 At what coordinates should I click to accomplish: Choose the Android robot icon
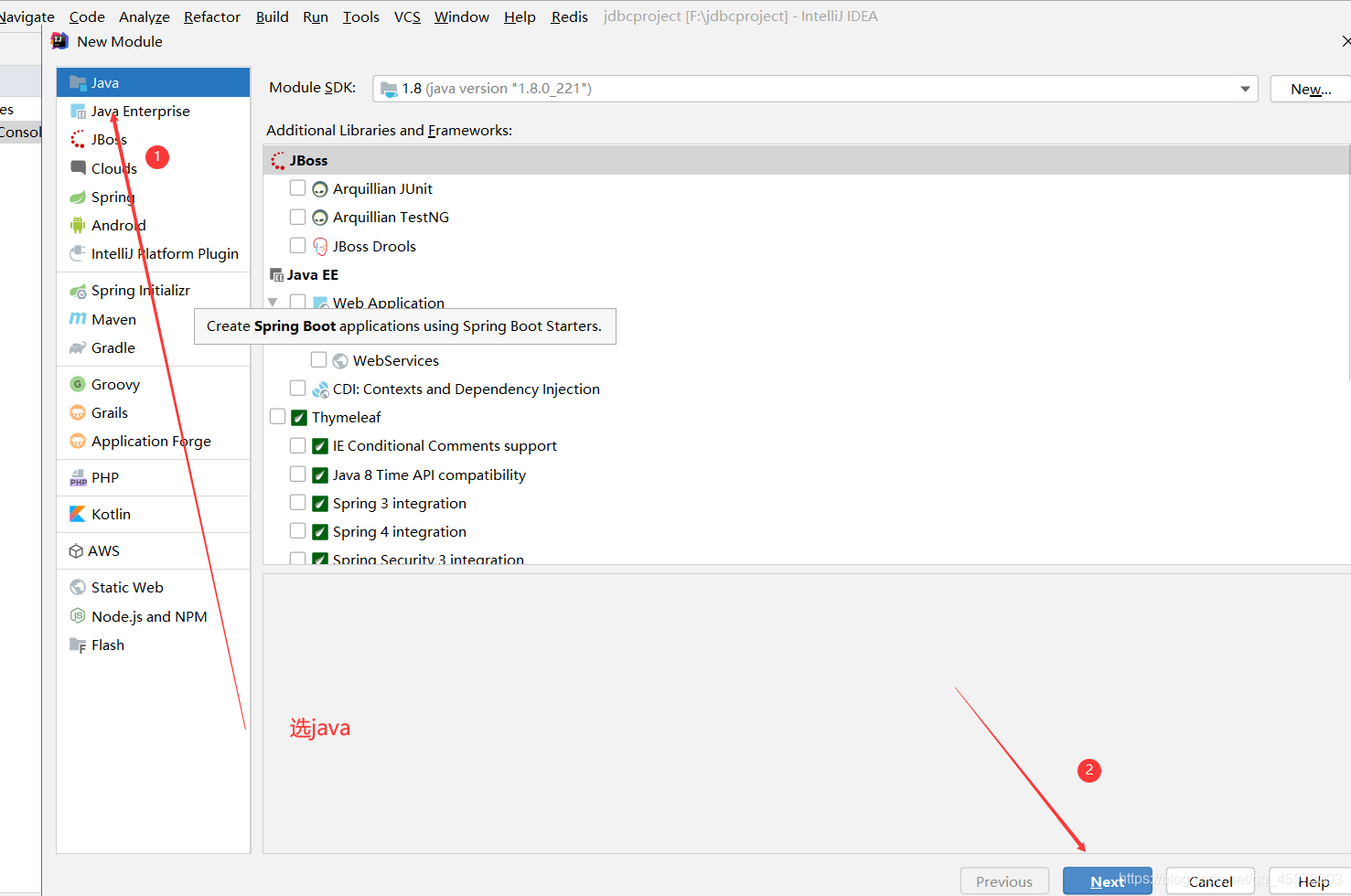[78, 225]
